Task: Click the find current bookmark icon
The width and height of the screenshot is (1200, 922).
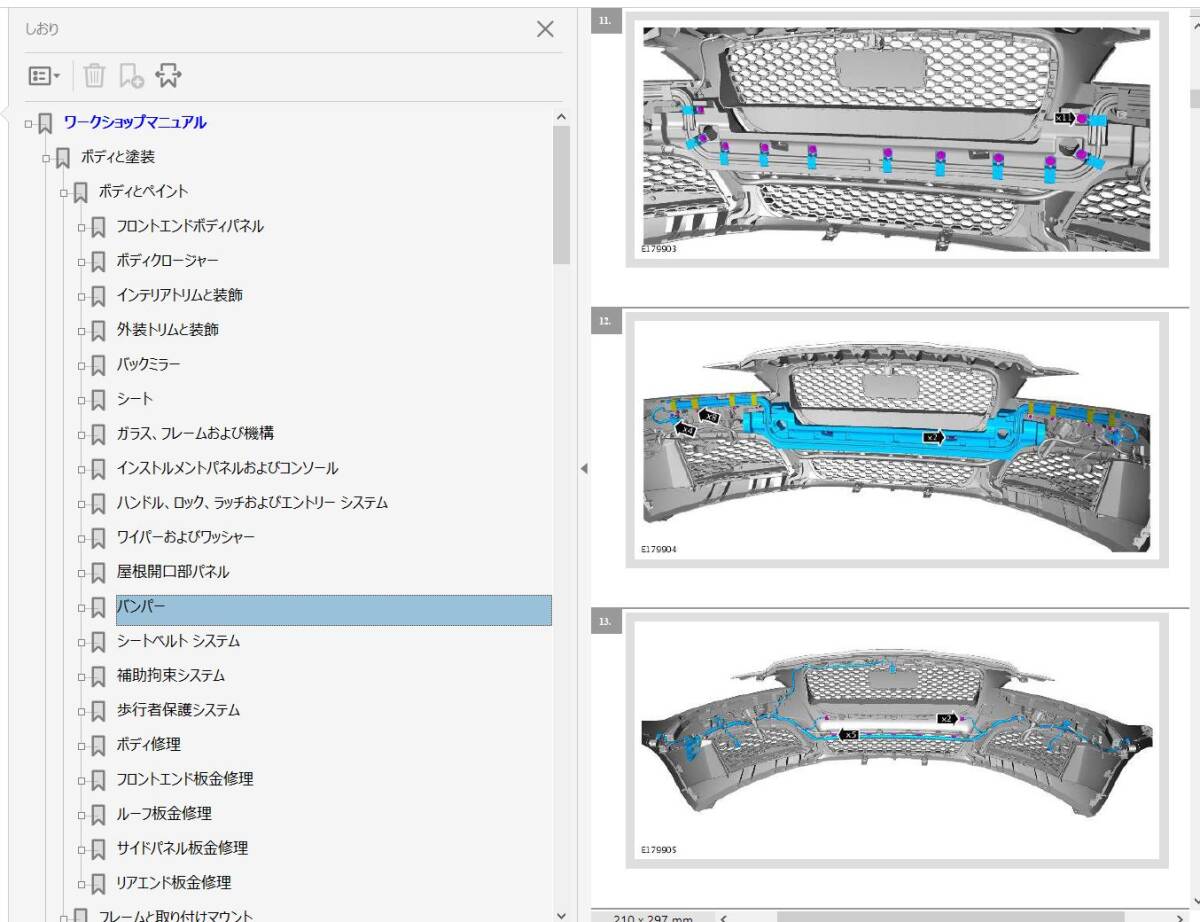Action: [169, 75]
